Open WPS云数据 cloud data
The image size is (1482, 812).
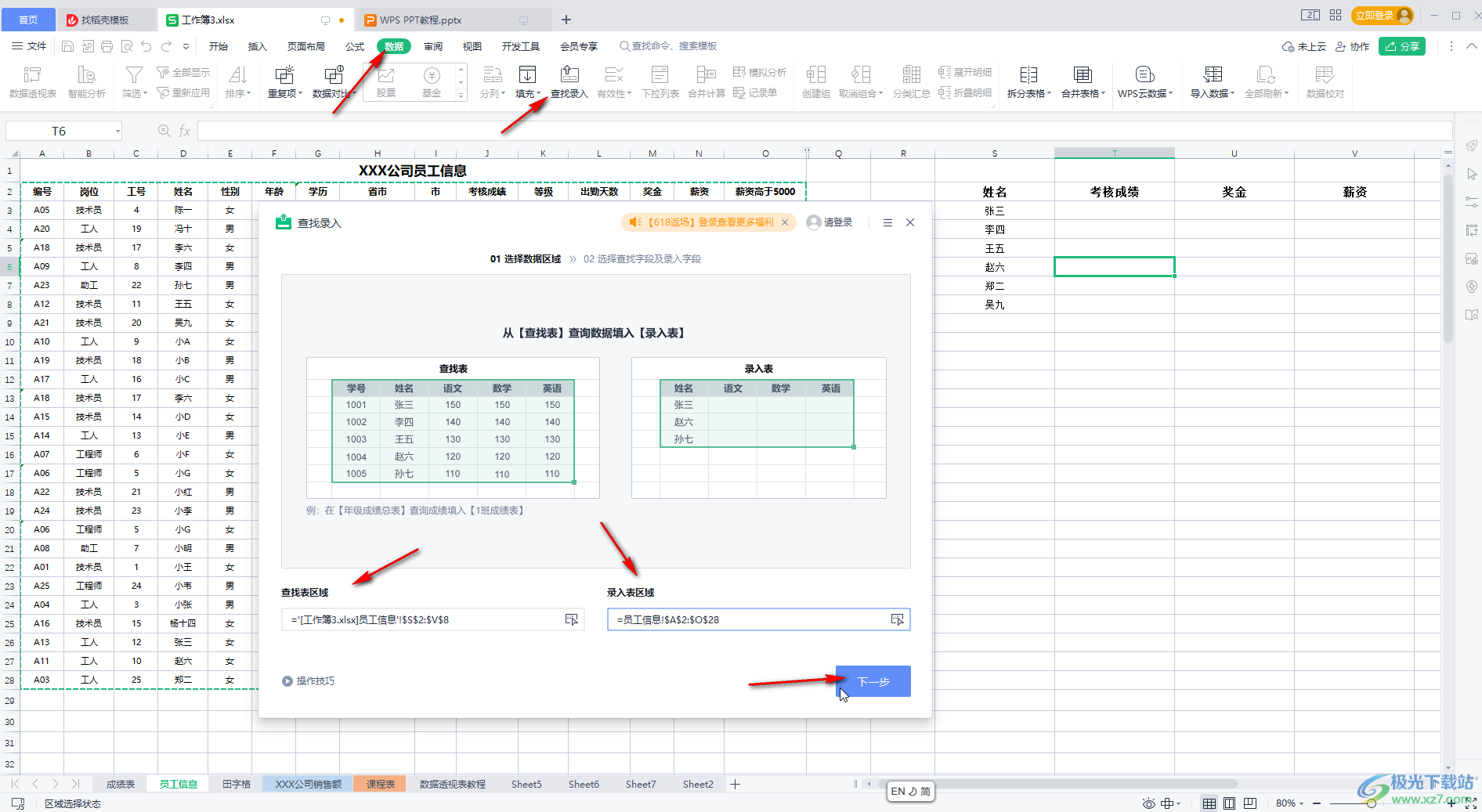click(x=1145, y=82)
